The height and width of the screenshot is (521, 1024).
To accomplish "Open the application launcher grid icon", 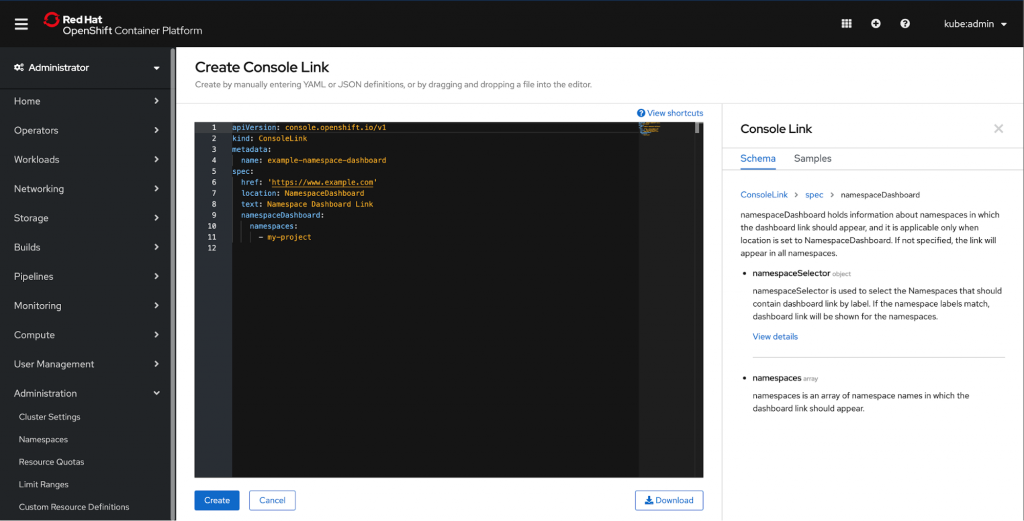I will [x=846, y=23].
